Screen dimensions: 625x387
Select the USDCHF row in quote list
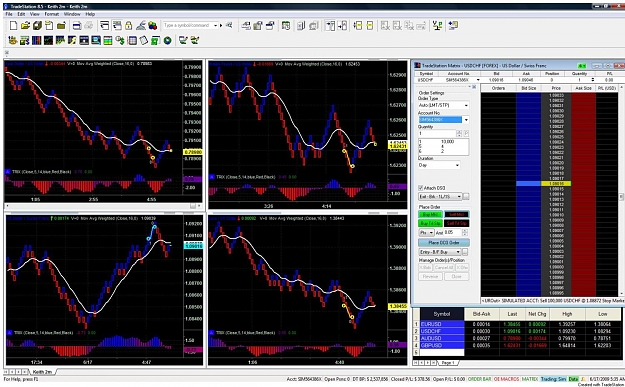pyautogui.click(x=518, y=331)
